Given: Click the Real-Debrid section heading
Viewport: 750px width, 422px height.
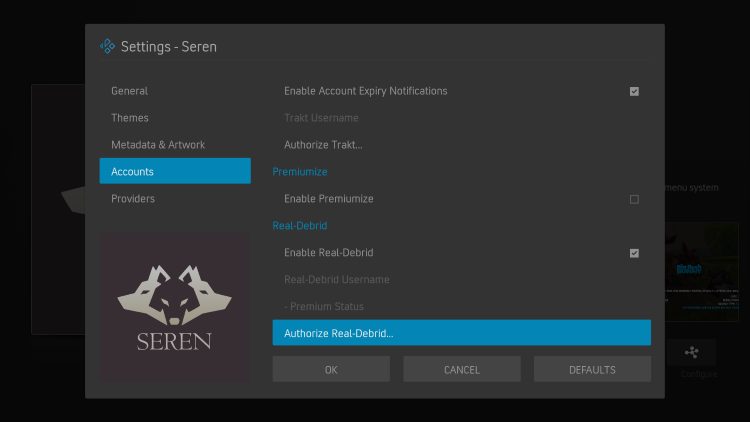Looking at the screenshot, I should pyautogui.click(x=300, y=225).
